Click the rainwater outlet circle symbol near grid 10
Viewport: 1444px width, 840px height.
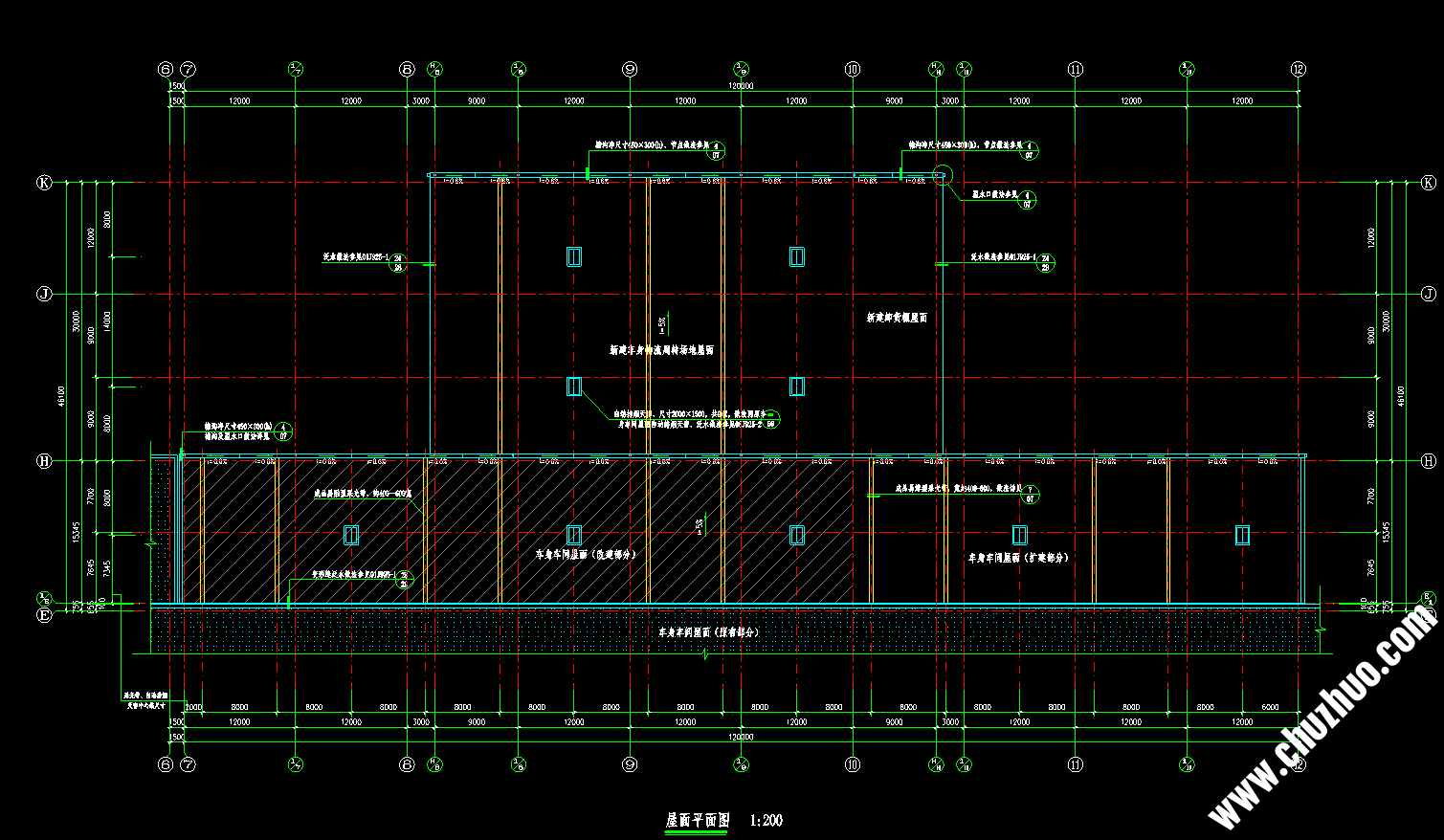click(x=942, y=175)
